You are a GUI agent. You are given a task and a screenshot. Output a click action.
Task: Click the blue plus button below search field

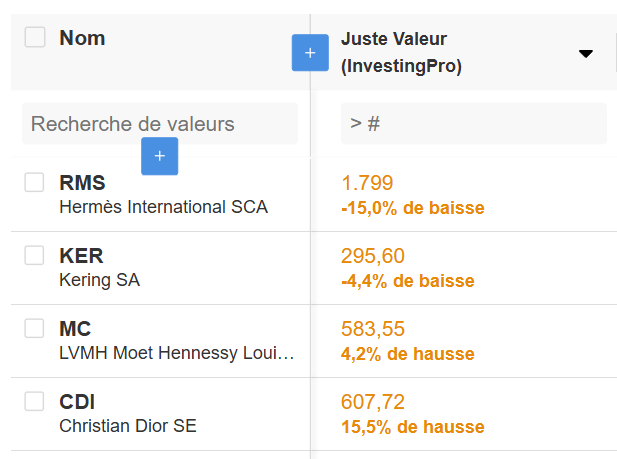tap(160, 156)
